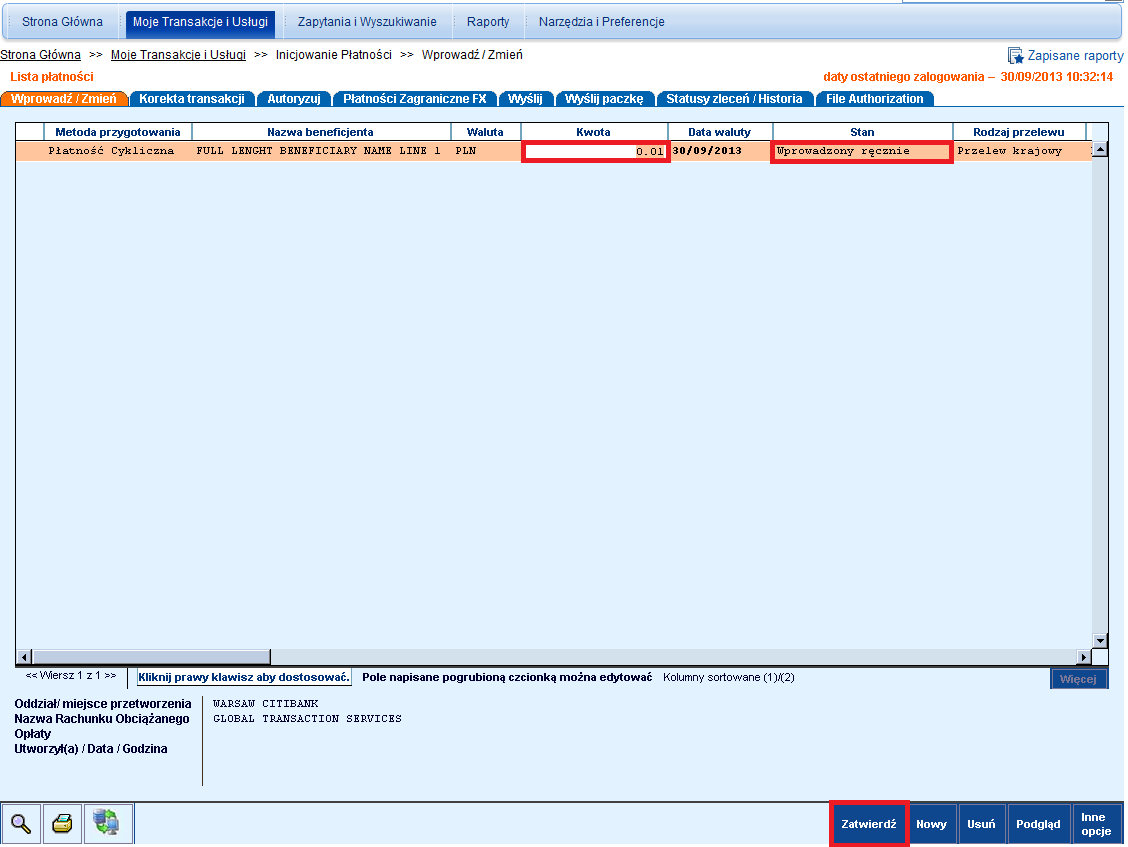The image size is (1128, 847).
Task: Click the Nowy button
Action: (932, 824)
